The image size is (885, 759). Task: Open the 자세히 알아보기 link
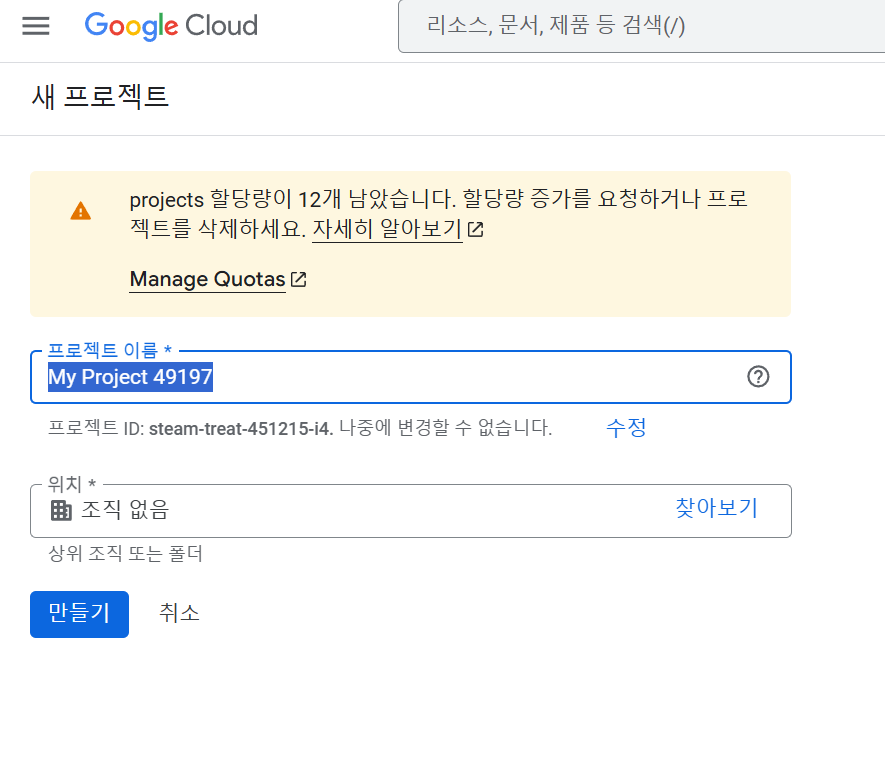(x=387, y=229)
